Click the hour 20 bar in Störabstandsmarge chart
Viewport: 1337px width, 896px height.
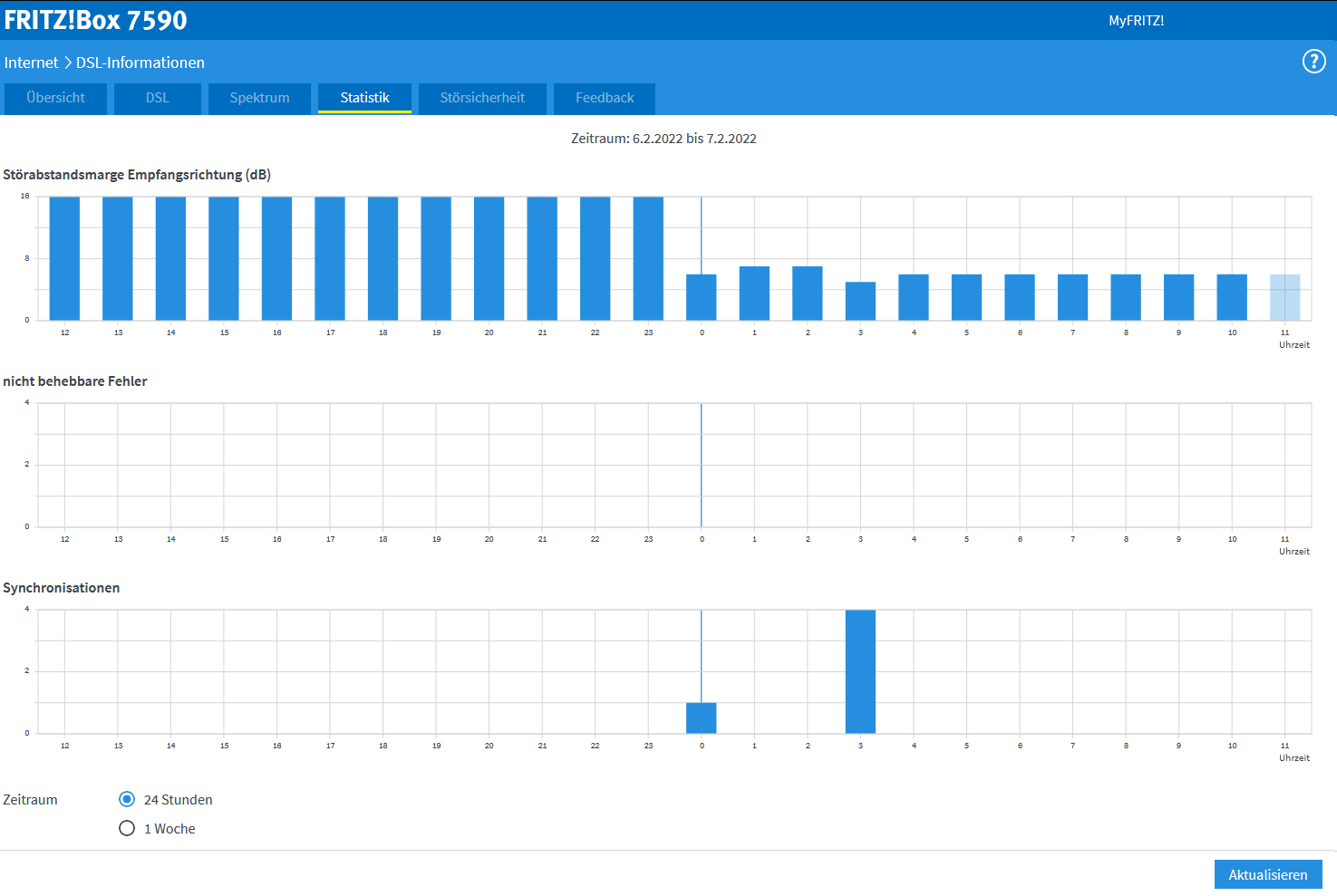pos(489,258)
